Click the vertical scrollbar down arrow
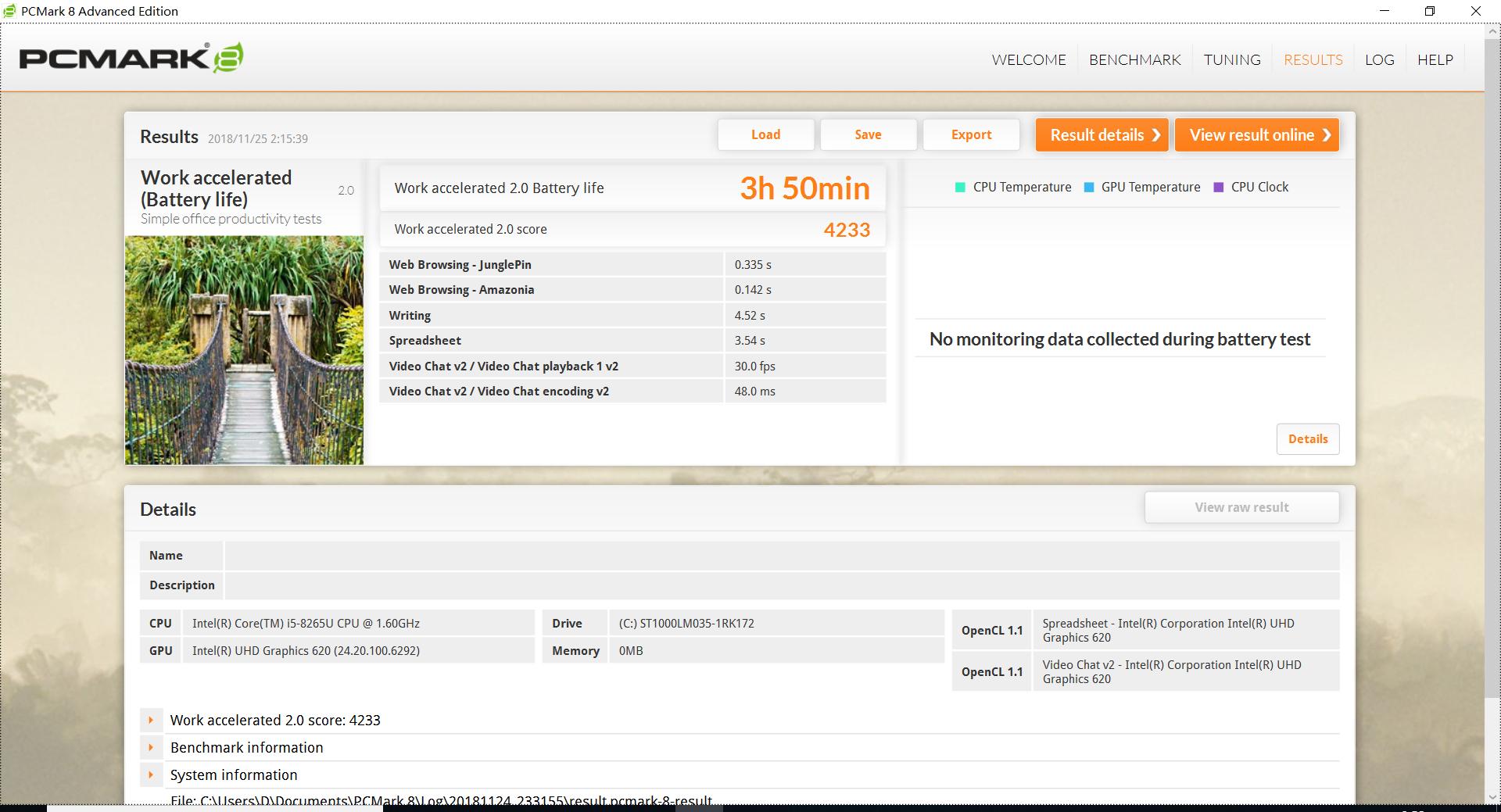Screen dimensions: 1501x812 point(1492,797)
